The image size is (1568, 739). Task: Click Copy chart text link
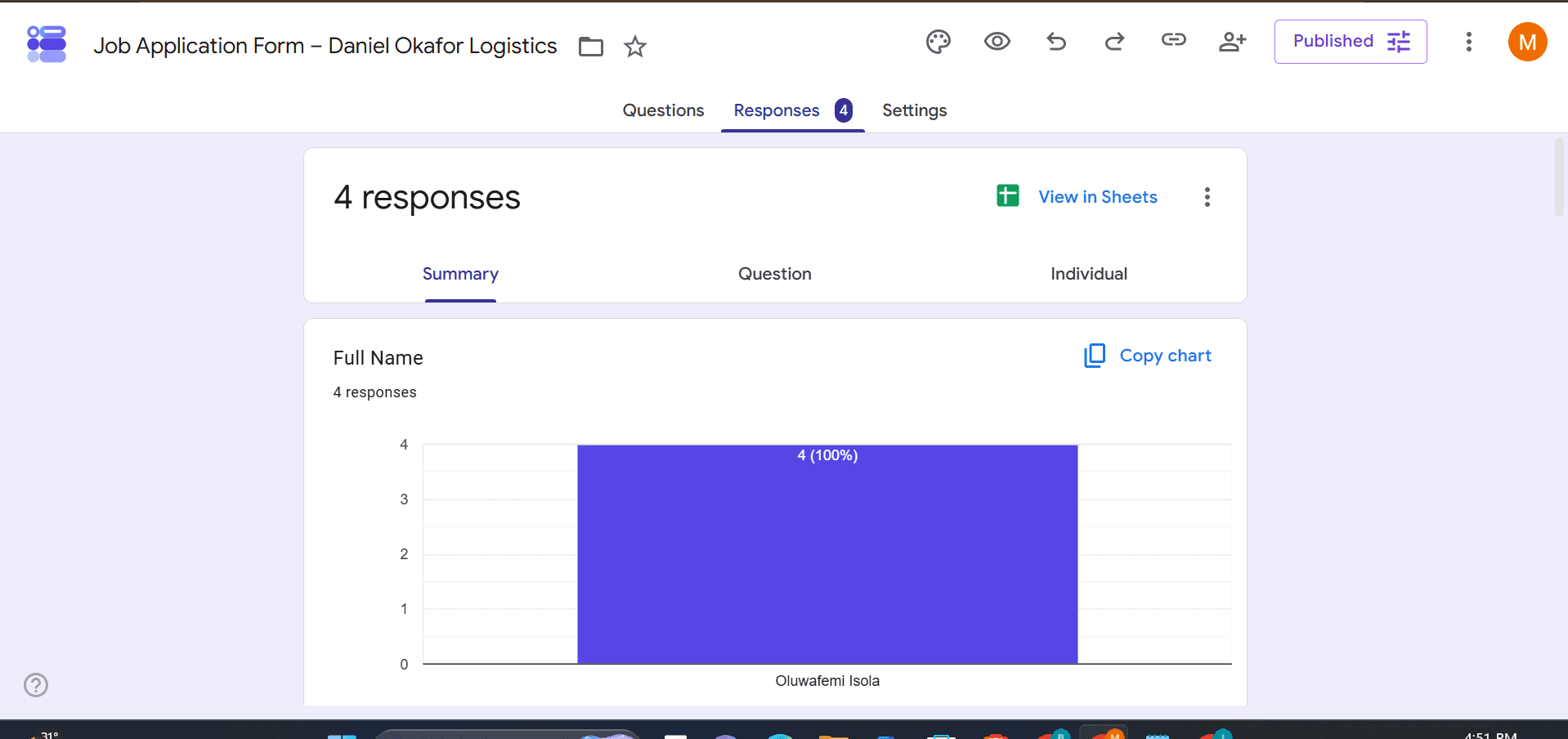click(x=1165, y=356)
